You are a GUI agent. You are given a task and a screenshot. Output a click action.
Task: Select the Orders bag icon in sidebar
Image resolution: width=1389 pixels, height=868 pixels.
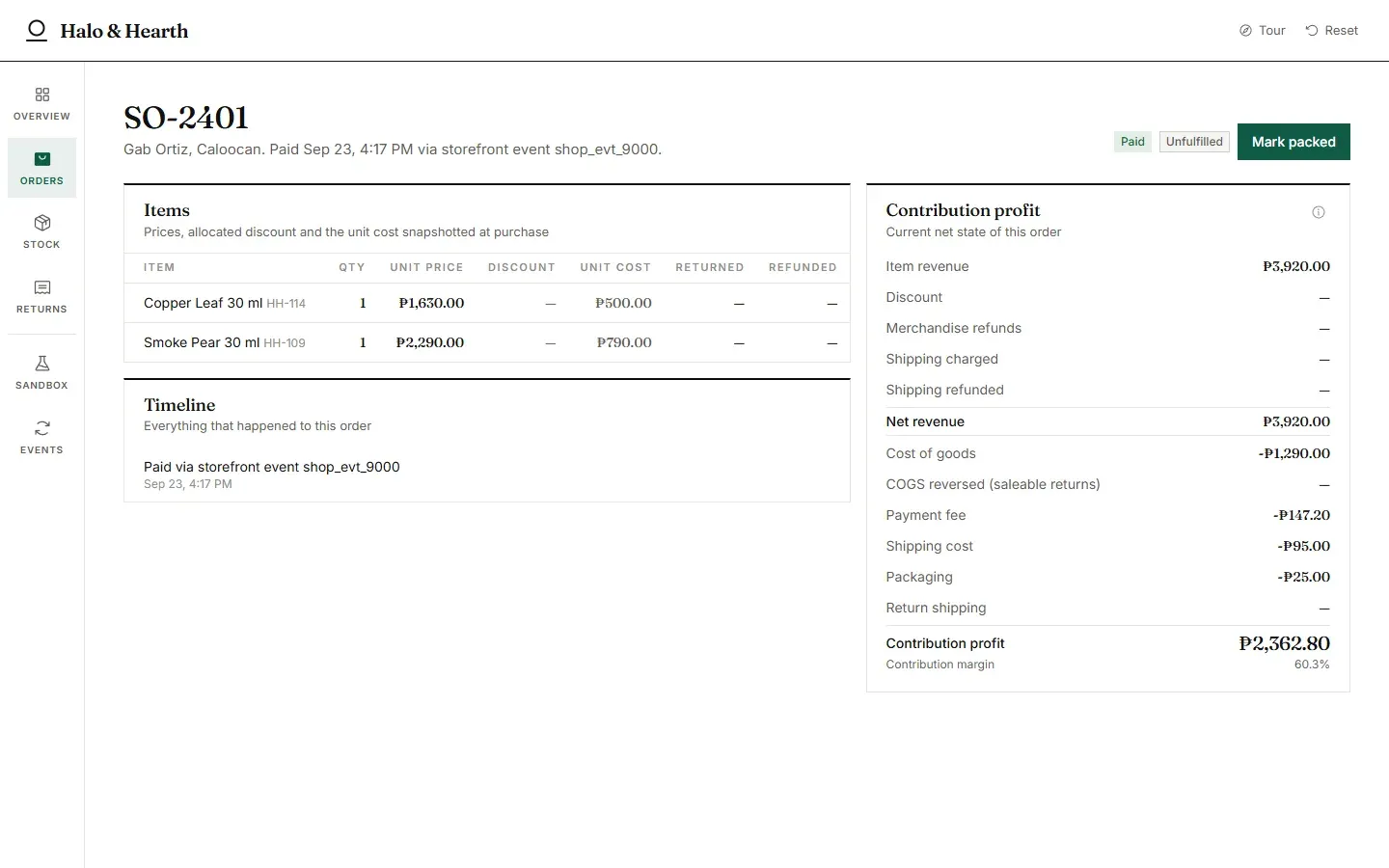42,159
